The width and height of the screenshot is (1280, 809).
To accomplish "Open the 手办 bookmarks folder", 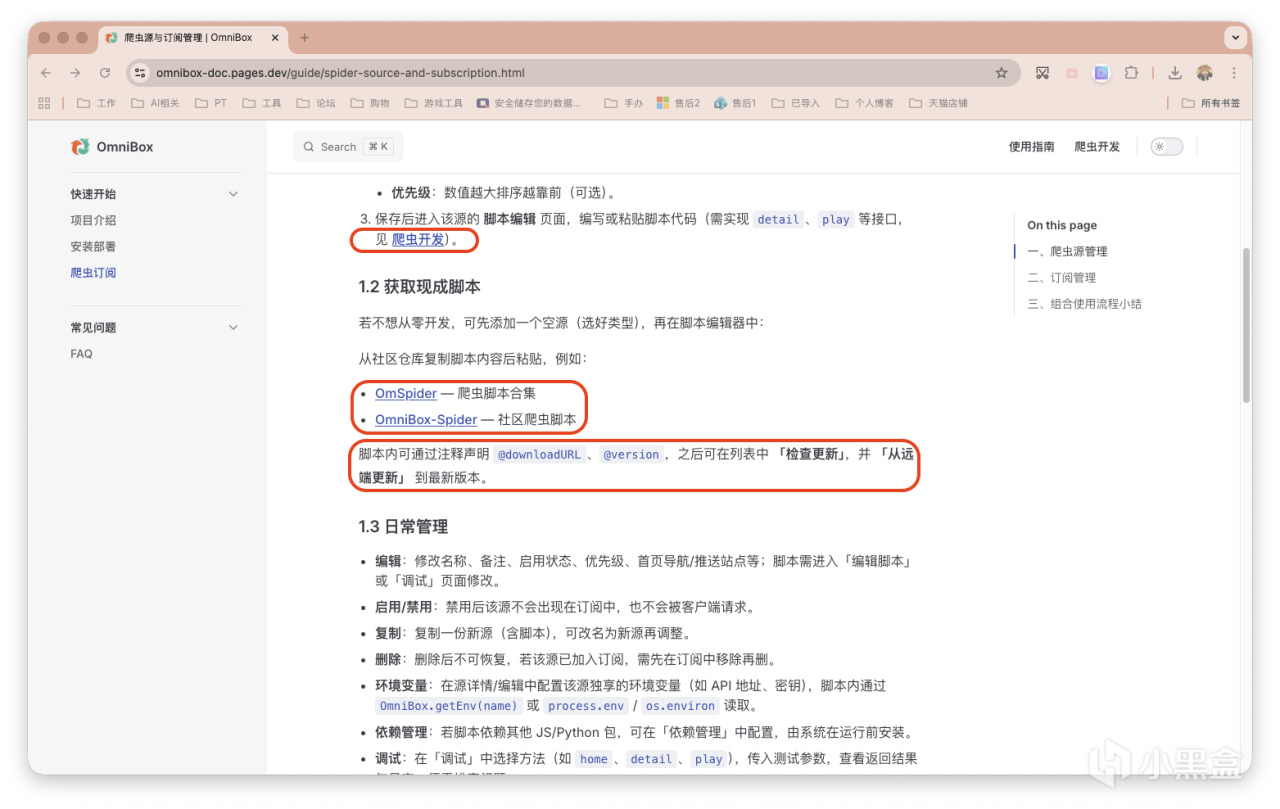I will [x=624, y=103].
